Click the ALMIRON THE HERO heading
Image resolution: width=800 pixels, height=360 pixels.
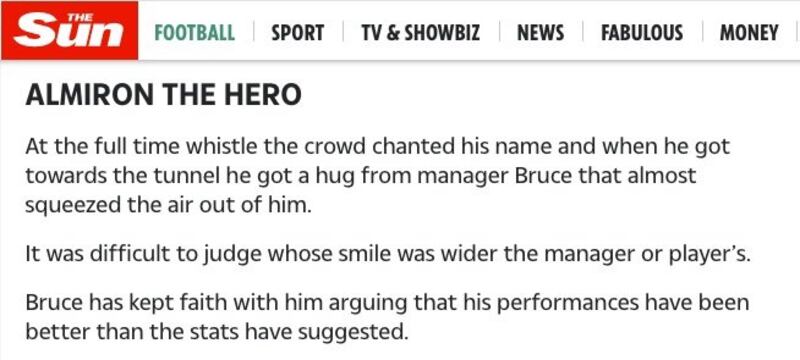(x=163, y=95)
